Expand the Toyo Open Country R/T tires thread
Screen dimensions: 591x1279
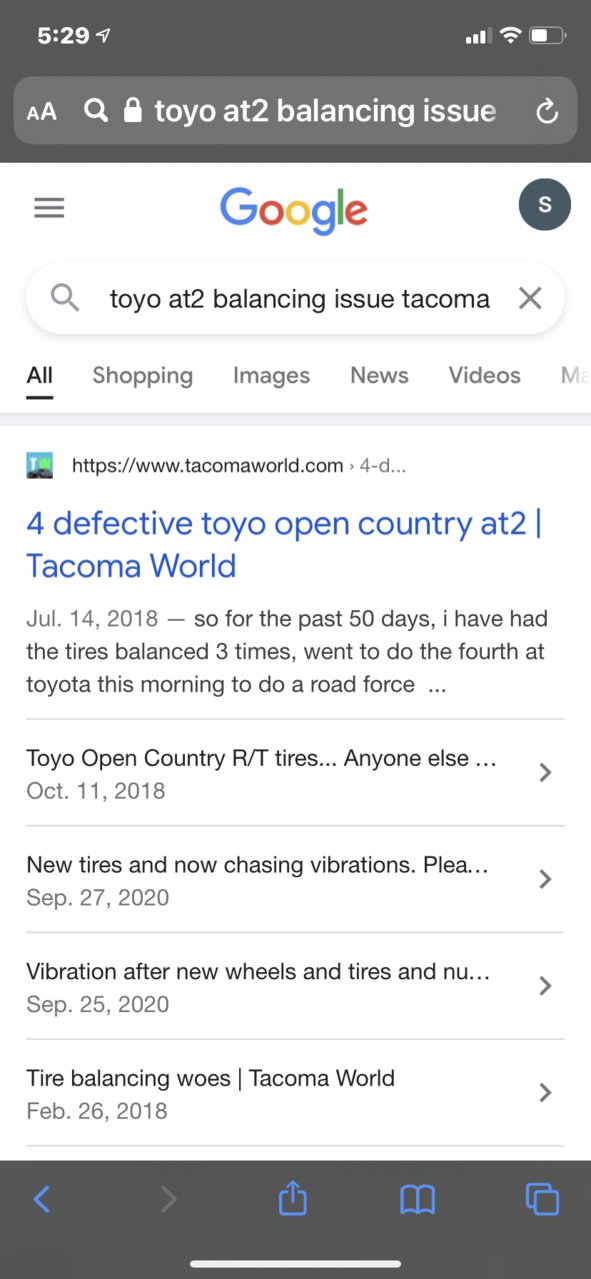[x=295, y=773]
